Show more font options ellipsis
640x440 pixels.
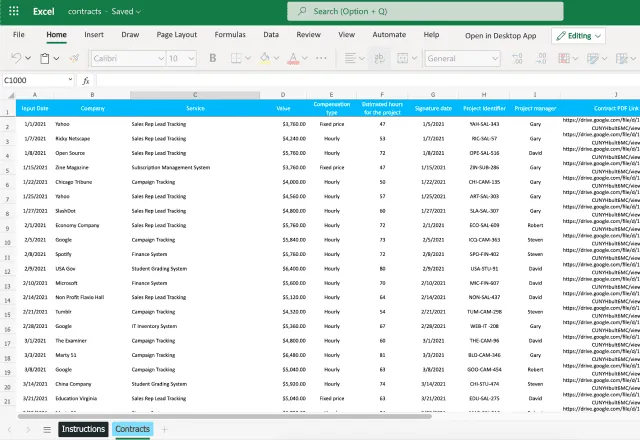click(321, 58)
